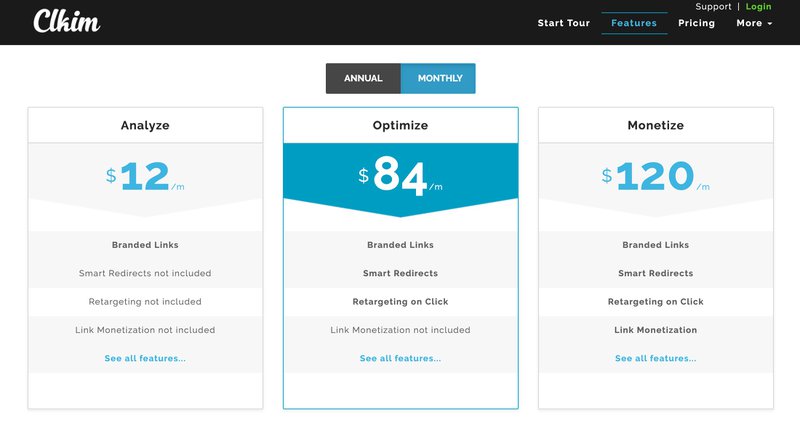Click Retargeting on Click in Monetize
The height and width of the screenshot is (442, 800).
[x=655, y=302]
